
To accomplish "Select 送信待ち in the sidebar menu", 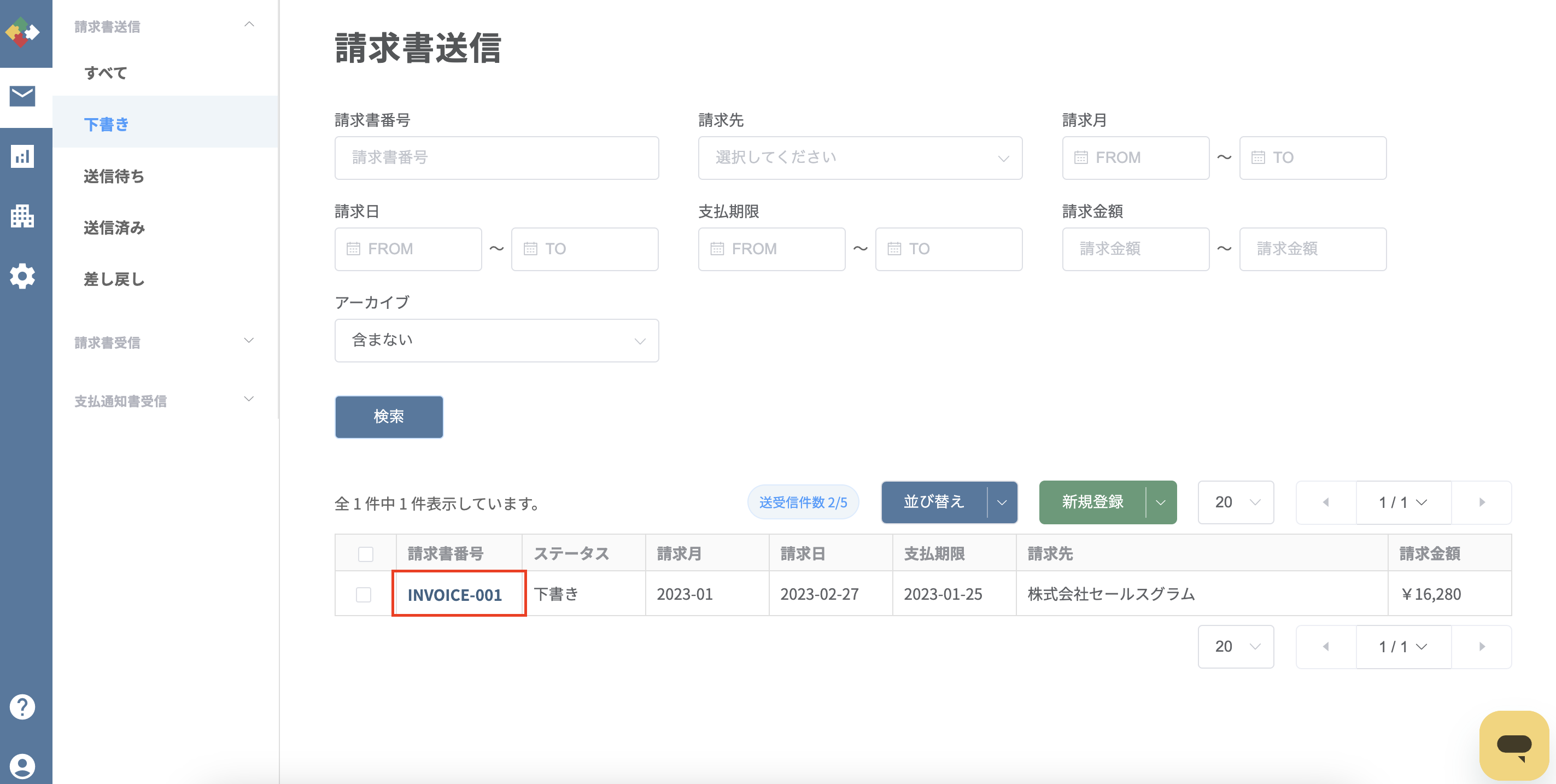I will (x=166, y=177).
